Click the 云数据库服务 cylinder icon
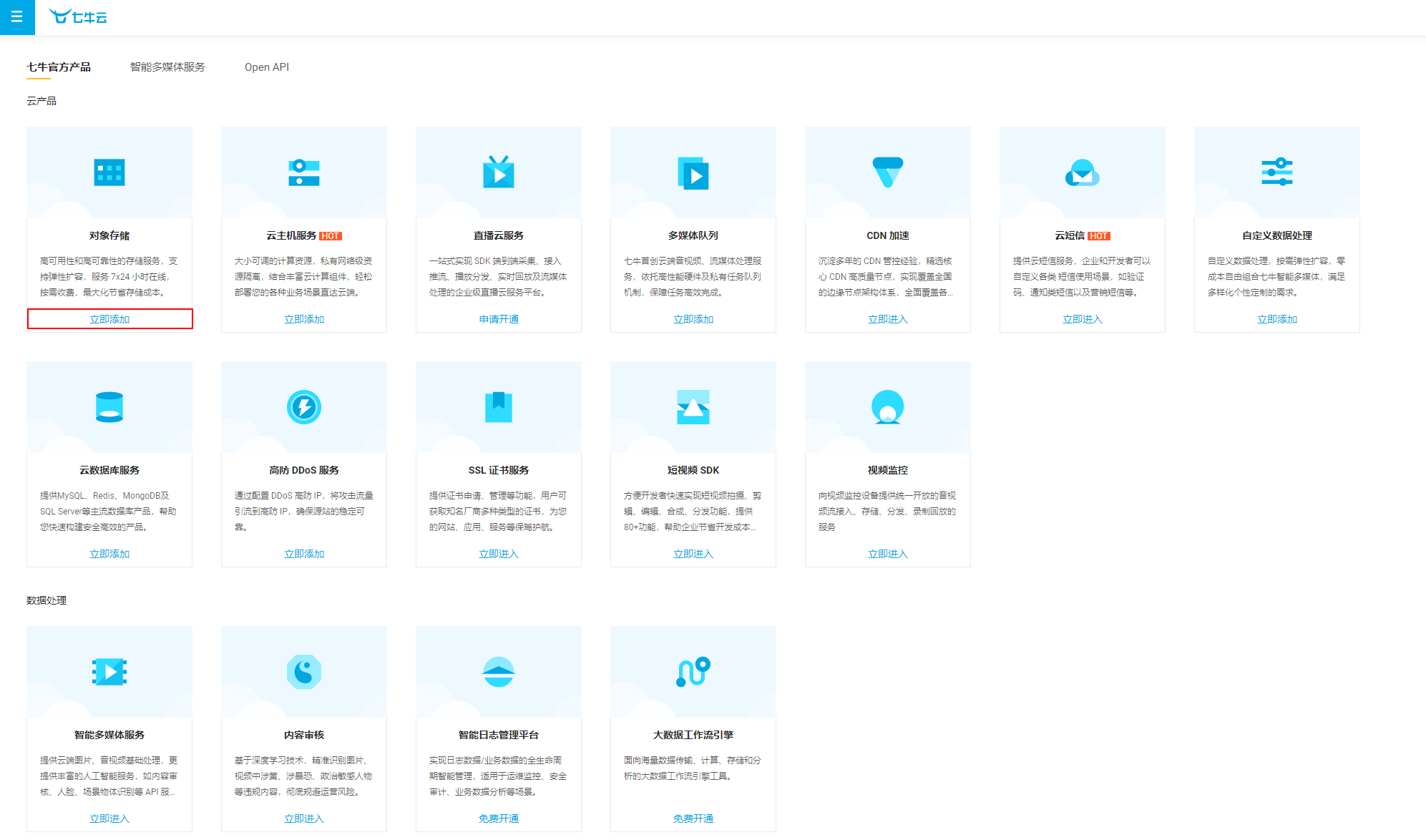Viewport: 1426px width, 840px height. (x=109, y=407)
